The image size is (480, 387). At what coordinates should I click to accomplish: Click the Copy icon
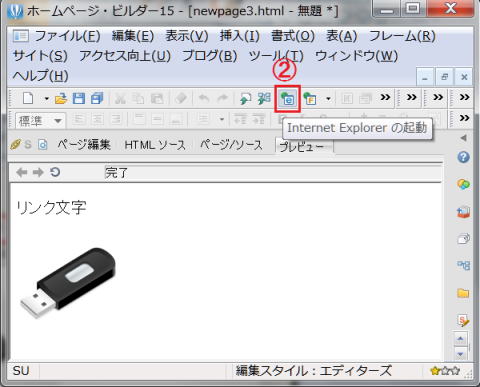click(138, 99)
